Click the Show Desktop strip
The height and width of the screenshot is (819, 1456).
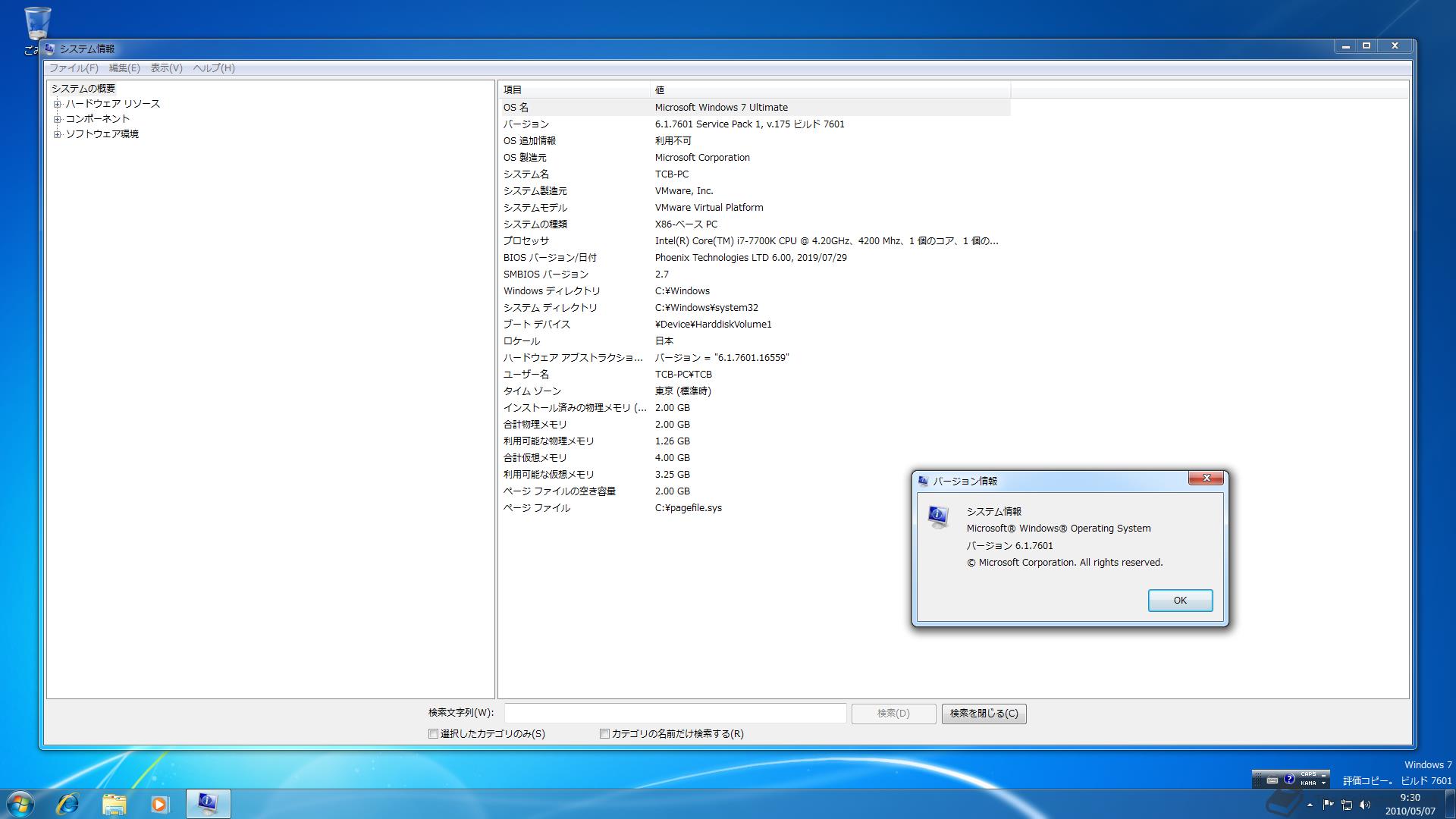(x=1449, y=804)
